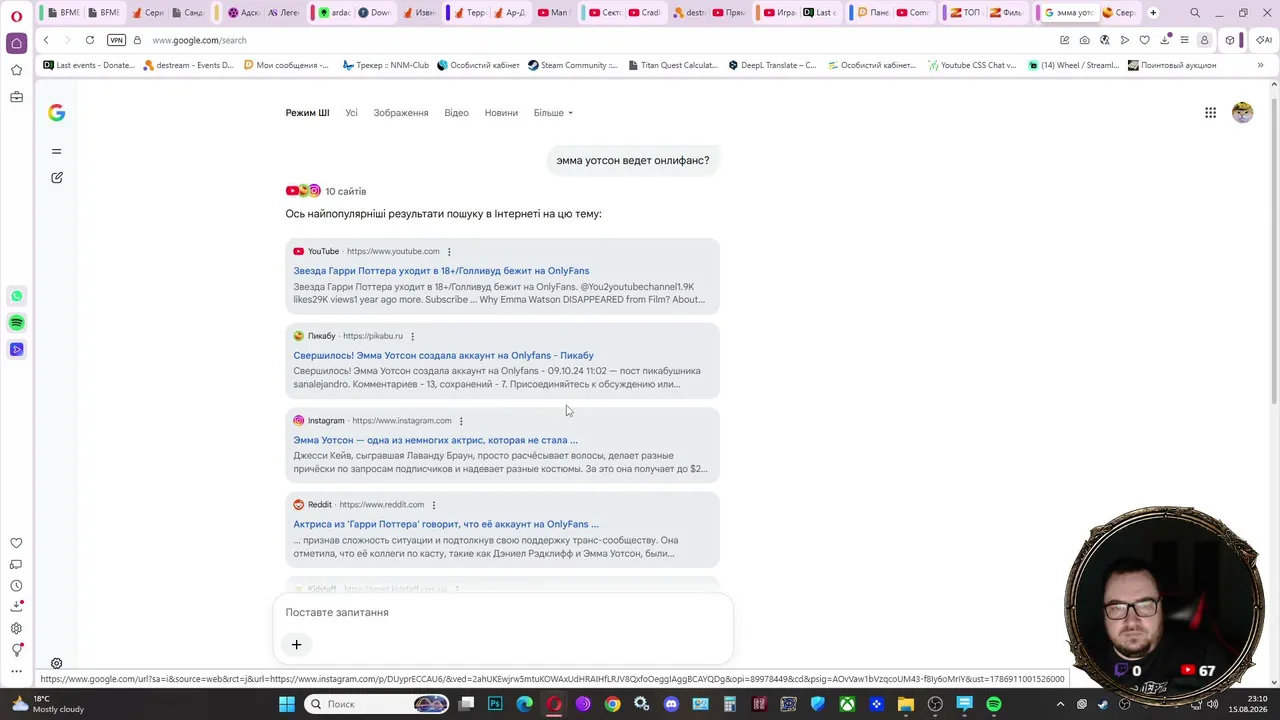This screenshot has height=720, width=1280.
Task: Switch to the Новини tab
Action: pos(501,113)
